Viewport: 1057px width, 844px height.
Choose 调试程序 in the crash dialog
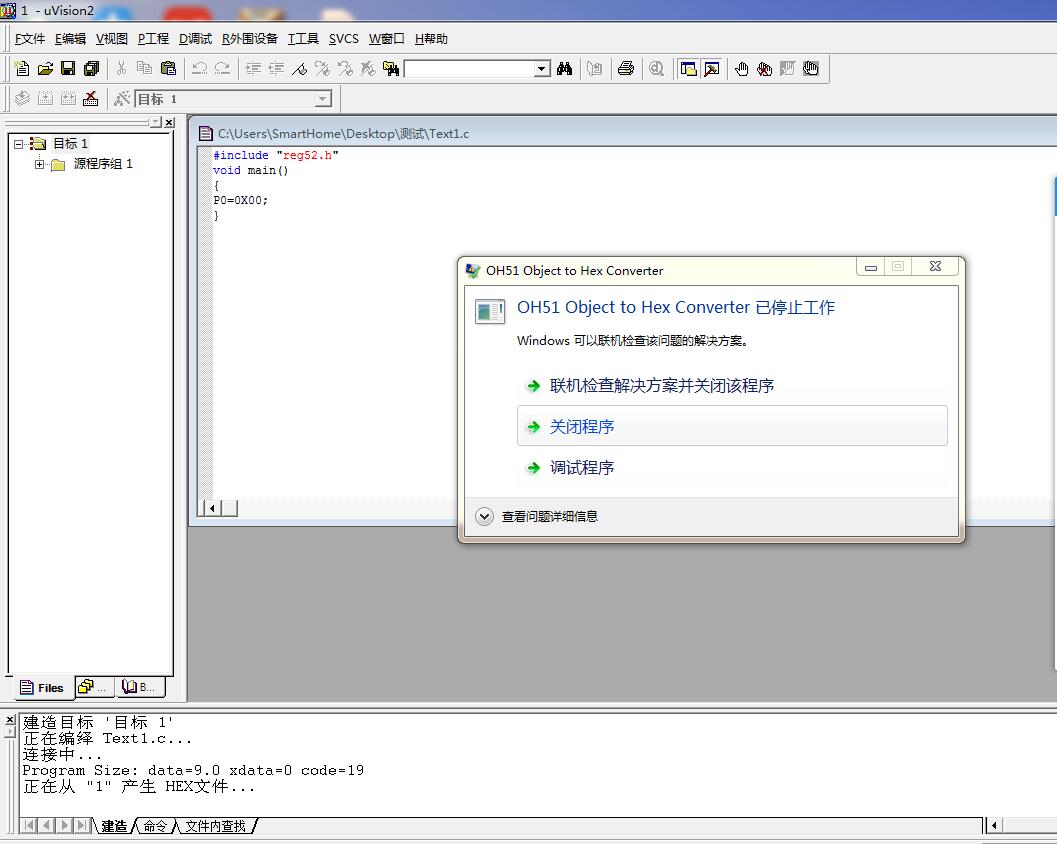click(732, 467)
